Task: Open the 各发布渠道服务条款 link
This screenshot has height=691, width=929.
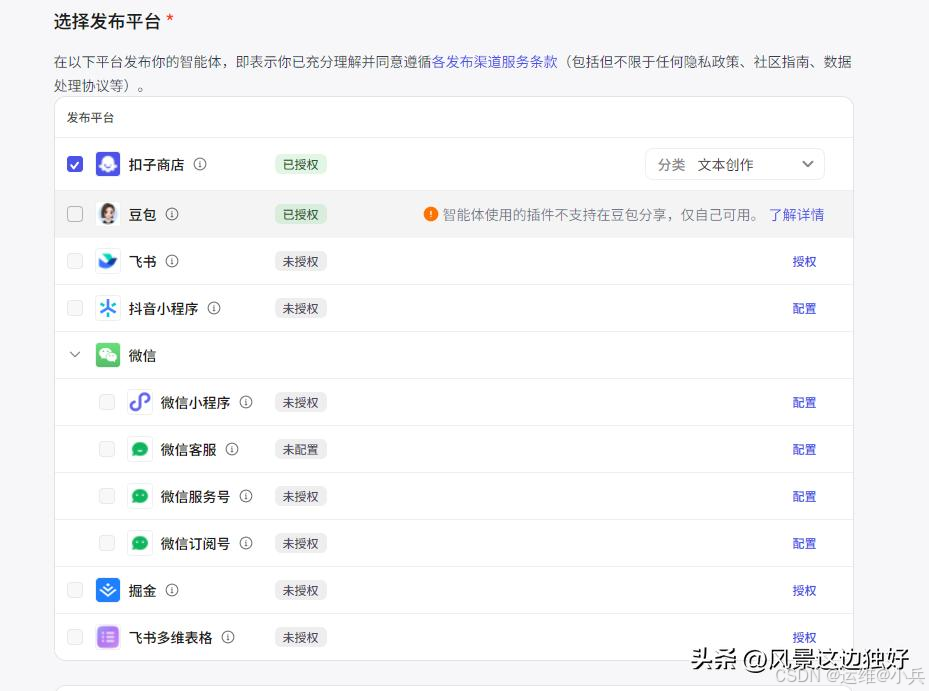Action: point(495,61)
